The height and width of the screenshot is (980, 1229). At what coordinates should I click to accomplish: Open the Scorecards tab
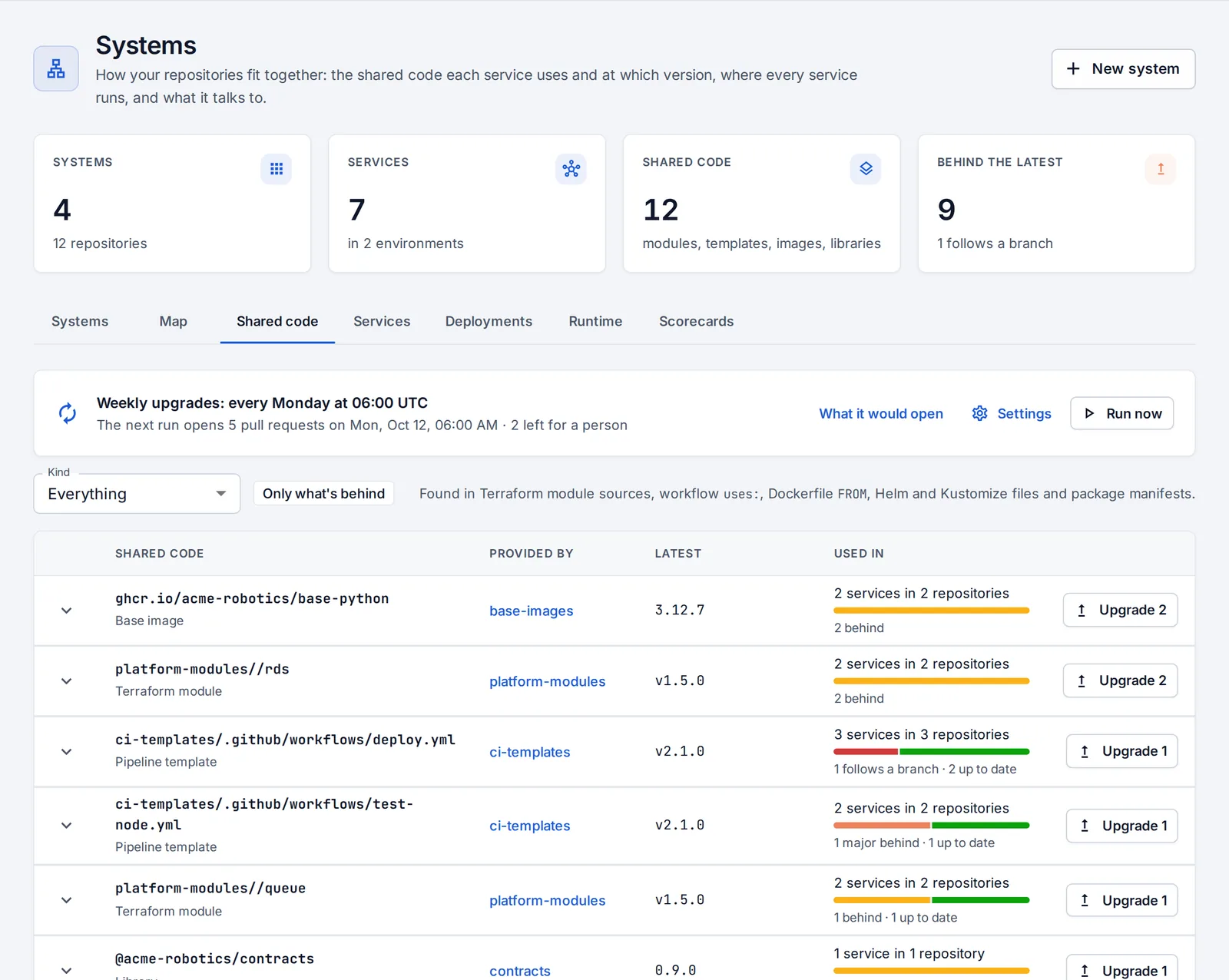click(697, 321)
